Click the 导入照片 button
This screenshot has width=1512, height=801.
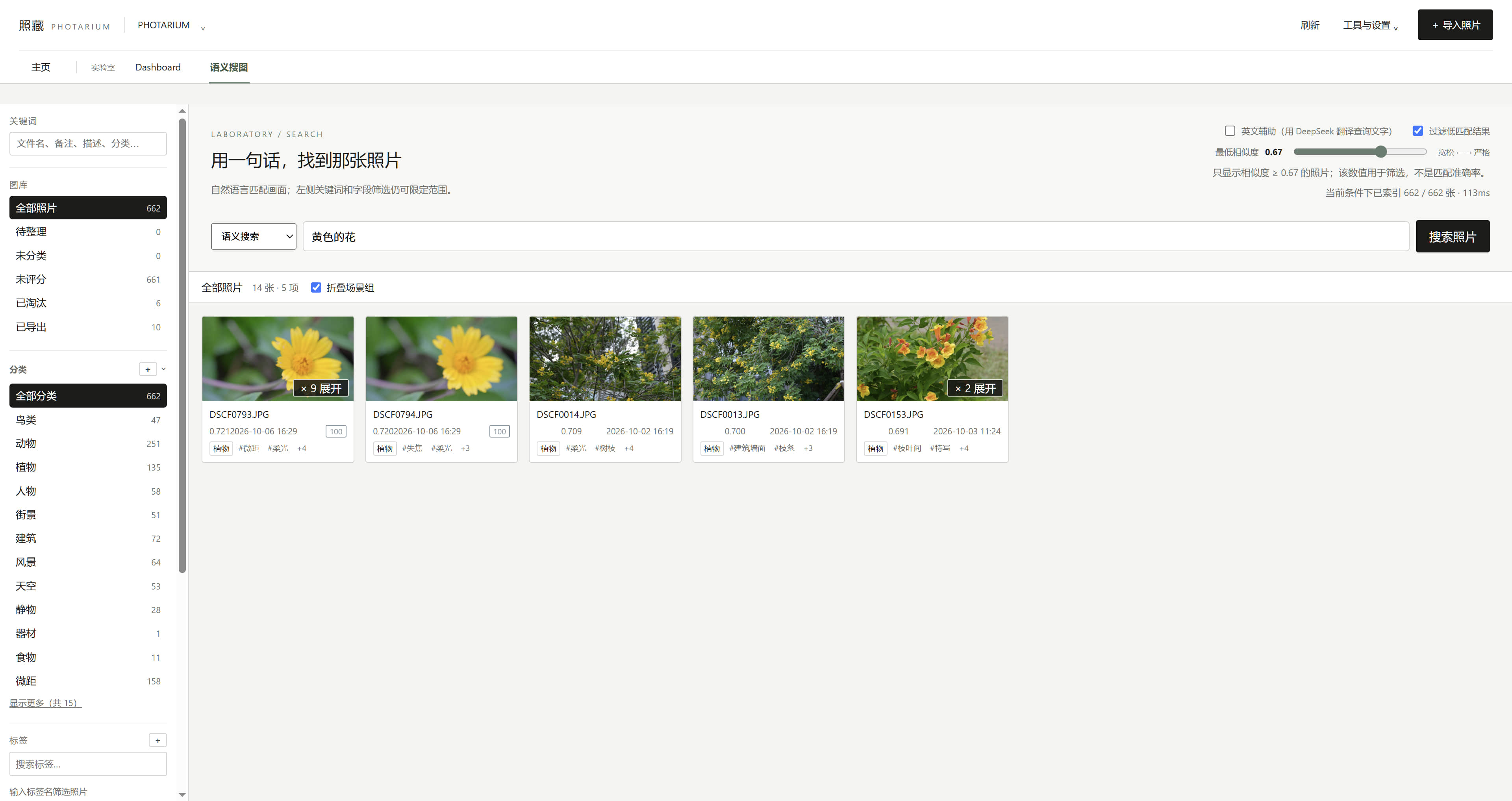(x=1455, y=25)
